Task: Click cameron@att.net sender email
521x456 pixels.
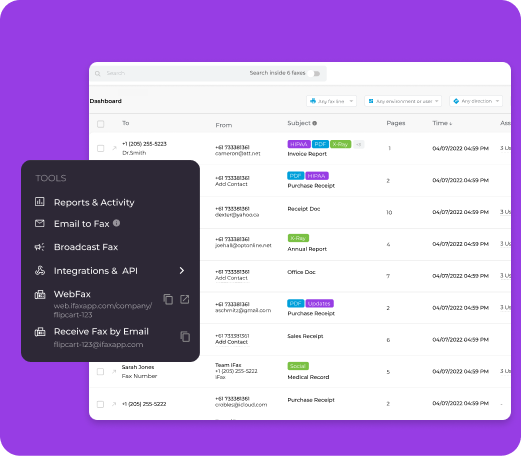Action: point(238,153)
